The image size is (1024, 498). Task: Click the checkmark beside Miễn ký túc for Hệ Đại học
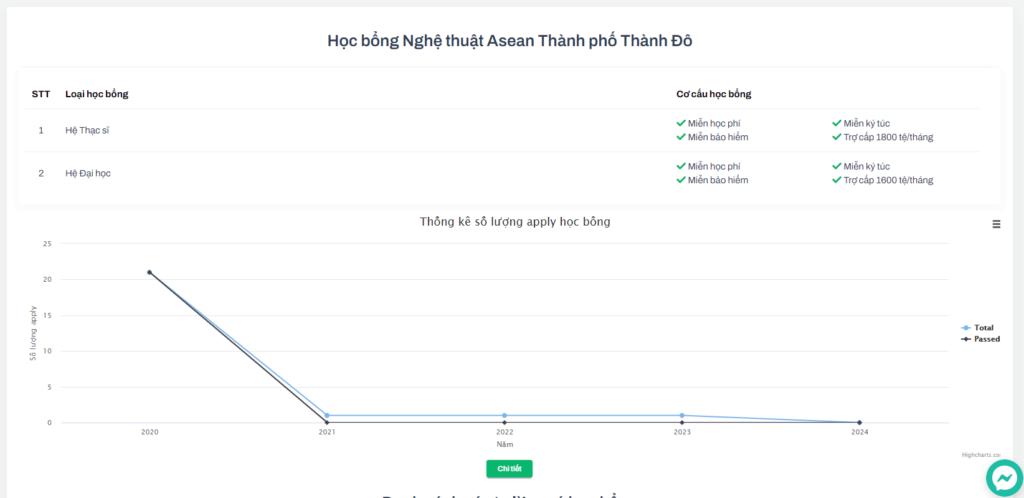tap(836, 167)
